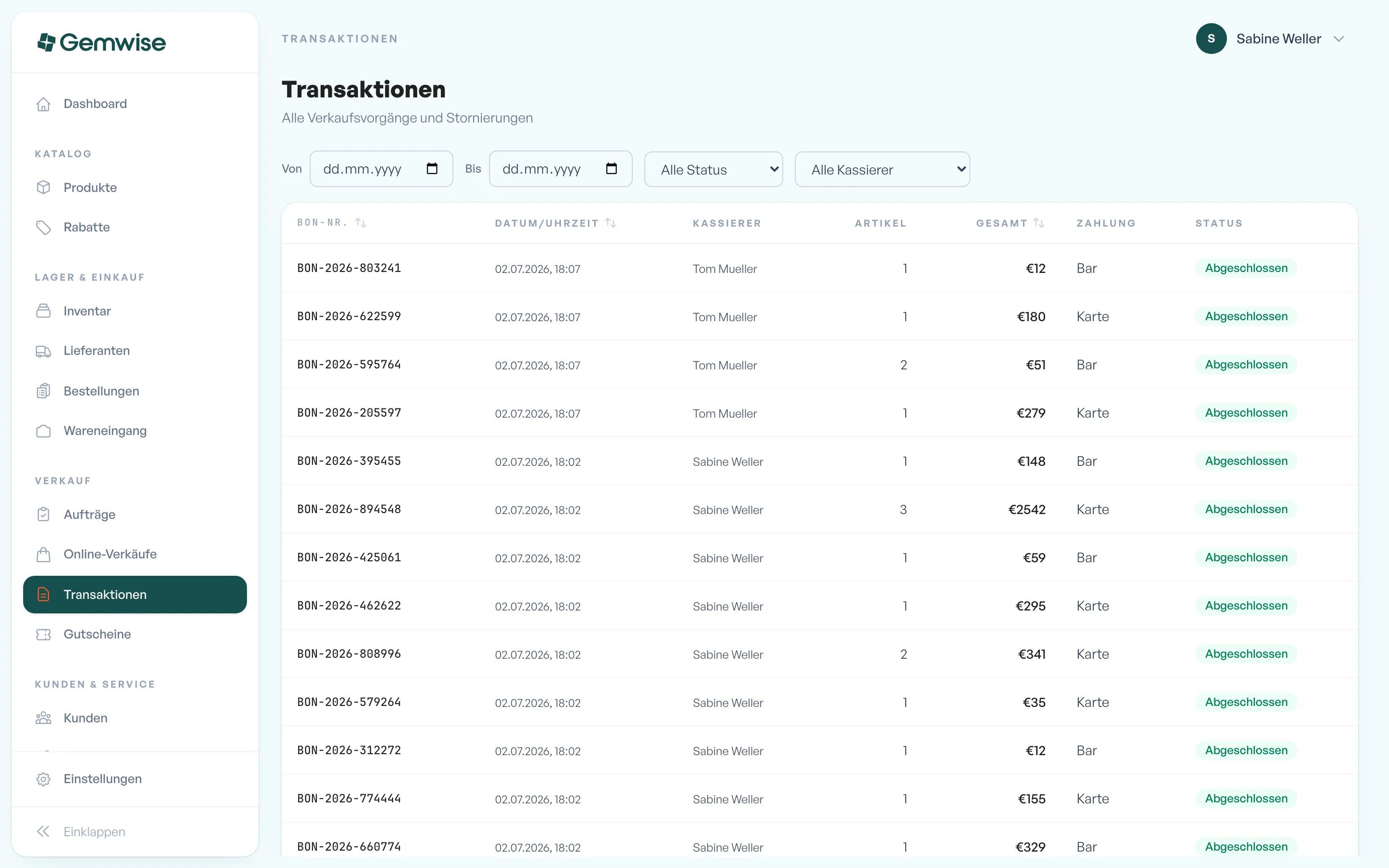Click the Sabine Weller user name

[1279, 39]
